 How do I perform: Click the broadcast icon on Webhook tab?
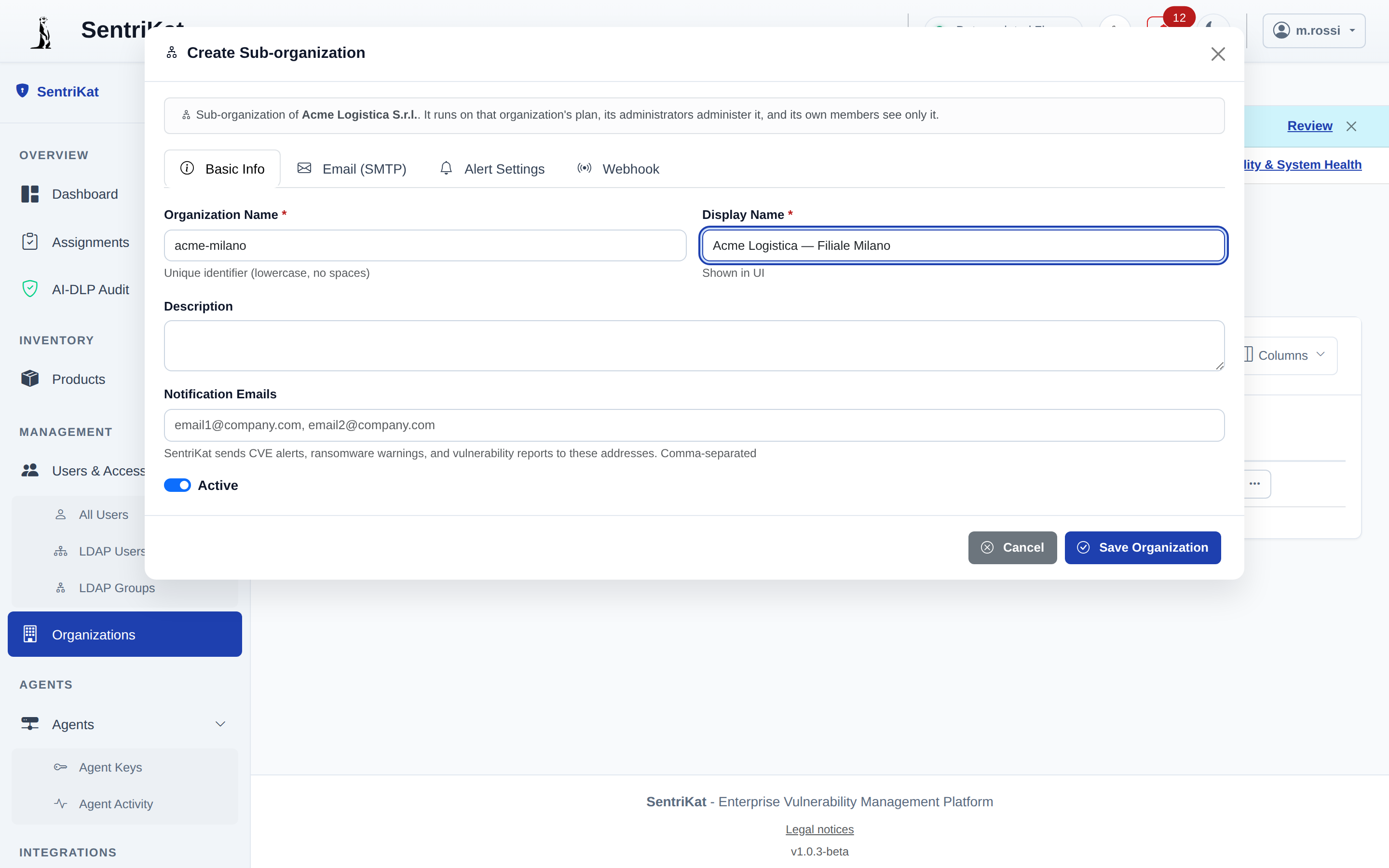pyautogui.click(x=585, y=168)
